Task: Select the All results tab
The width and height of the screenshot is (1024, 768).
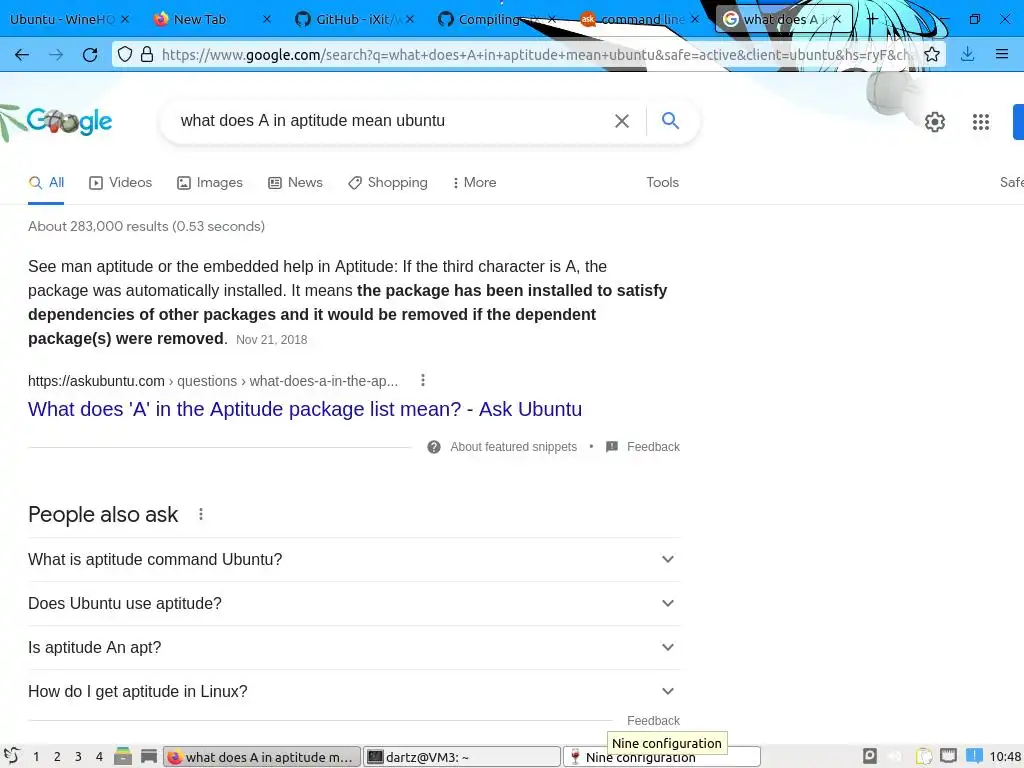Action: coord(46,183)
